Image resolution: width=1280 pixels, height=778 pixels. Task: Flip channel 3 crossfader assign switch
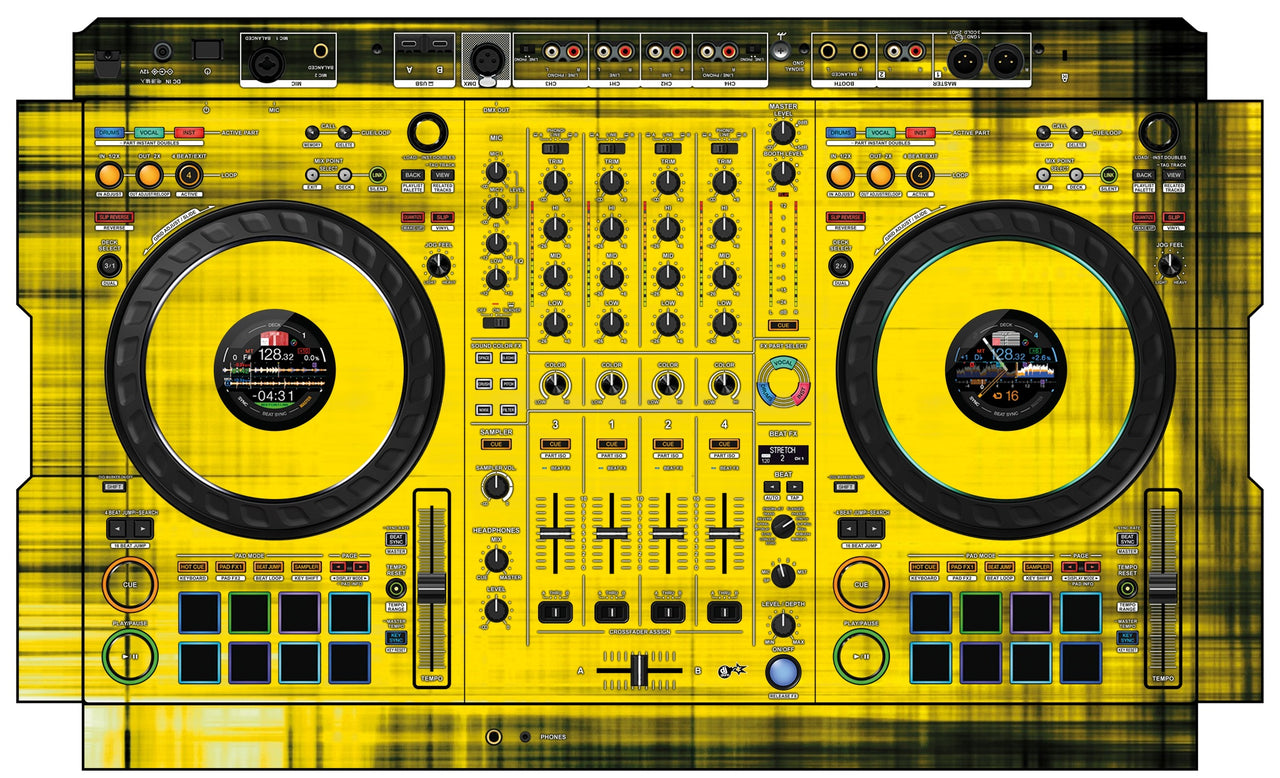tap(555, 611)
